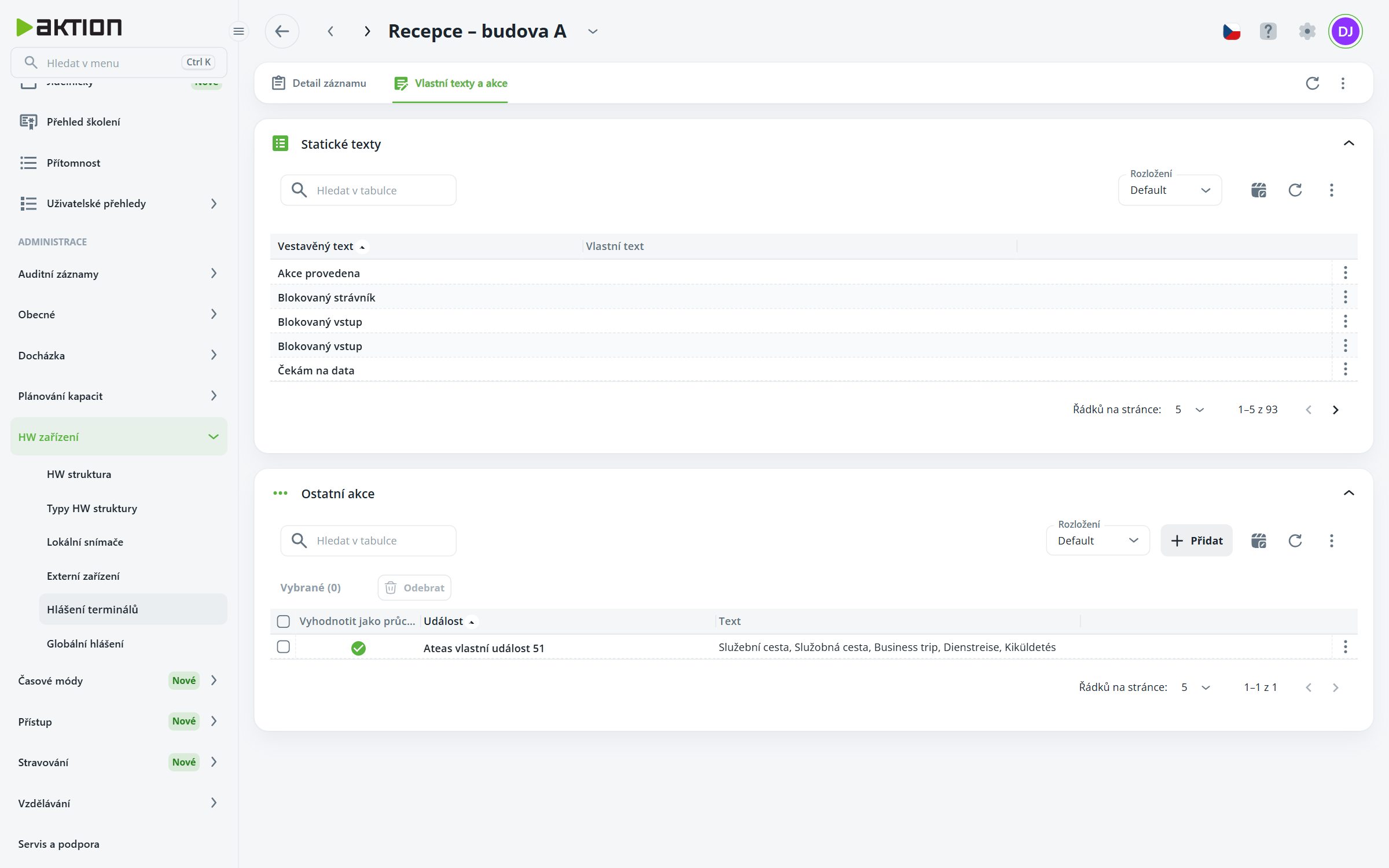Open layout settings icon in Statické texty
The height and width of the screenshot is (868, 1389).
click(1259, 190)
